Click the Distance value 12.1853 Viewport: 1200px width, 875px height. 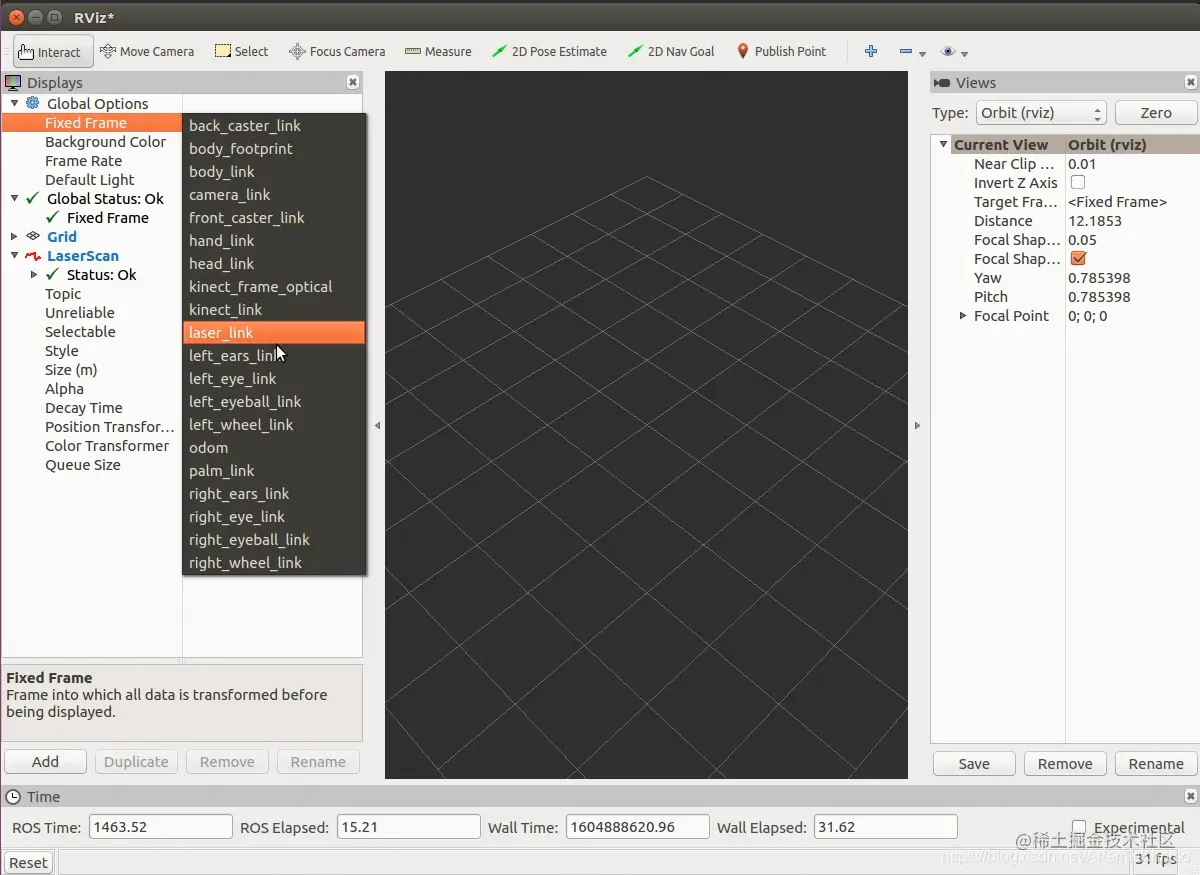point(1095,221)
